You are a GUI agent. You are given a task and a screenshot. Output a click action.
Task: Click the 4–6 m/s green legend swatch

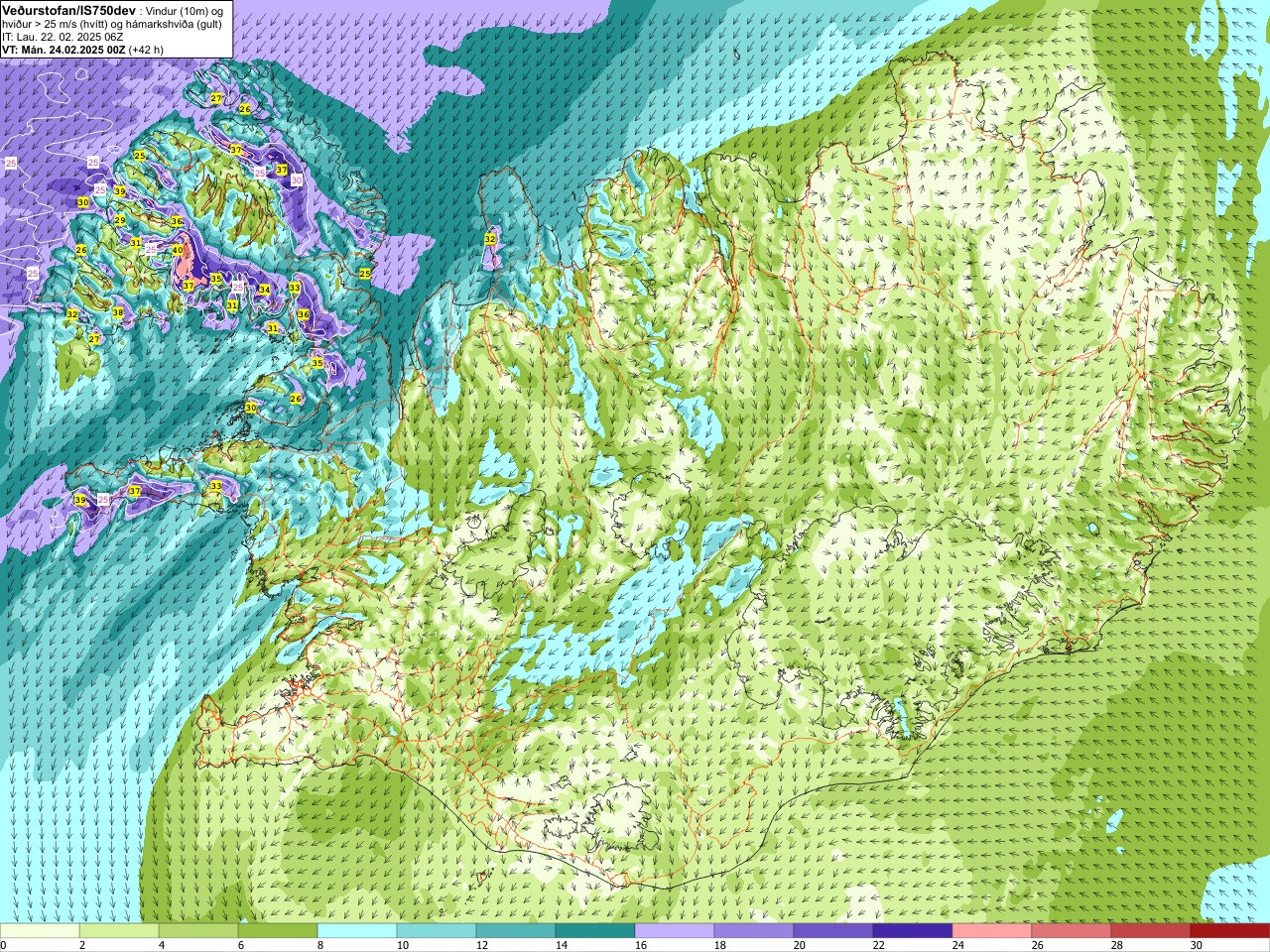coord(198,931)
